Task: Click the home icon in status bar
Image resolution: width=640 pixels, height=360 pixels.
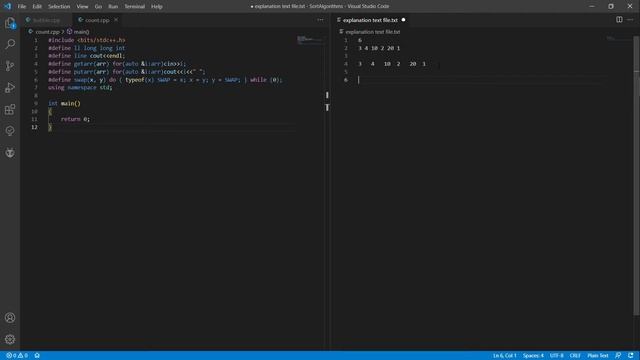Action: [37, 356]
